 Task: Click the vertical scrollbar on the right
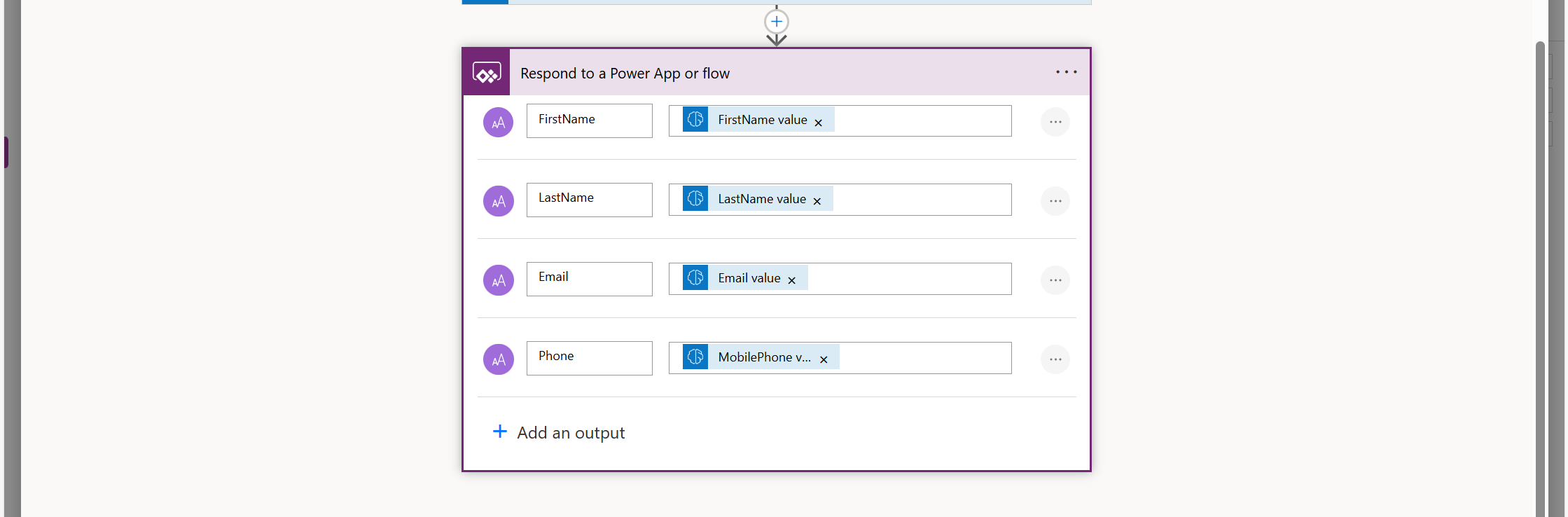pos(1539,280)
